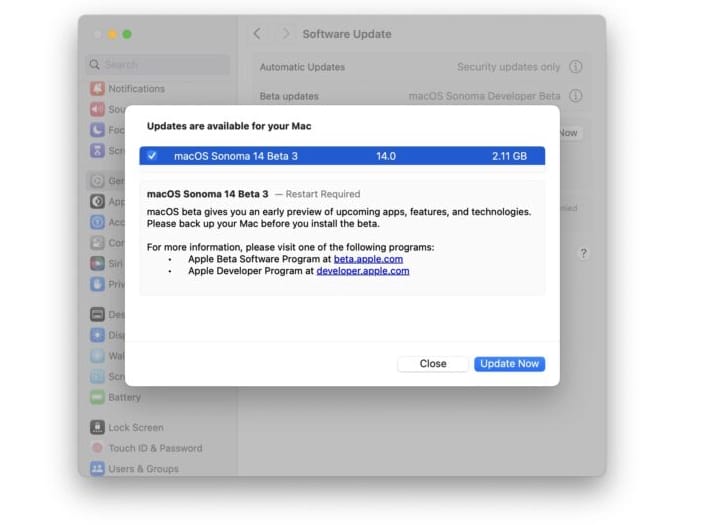
Task: Click the Appearance icon in sidebar
Action: click(x=97, y=201)
